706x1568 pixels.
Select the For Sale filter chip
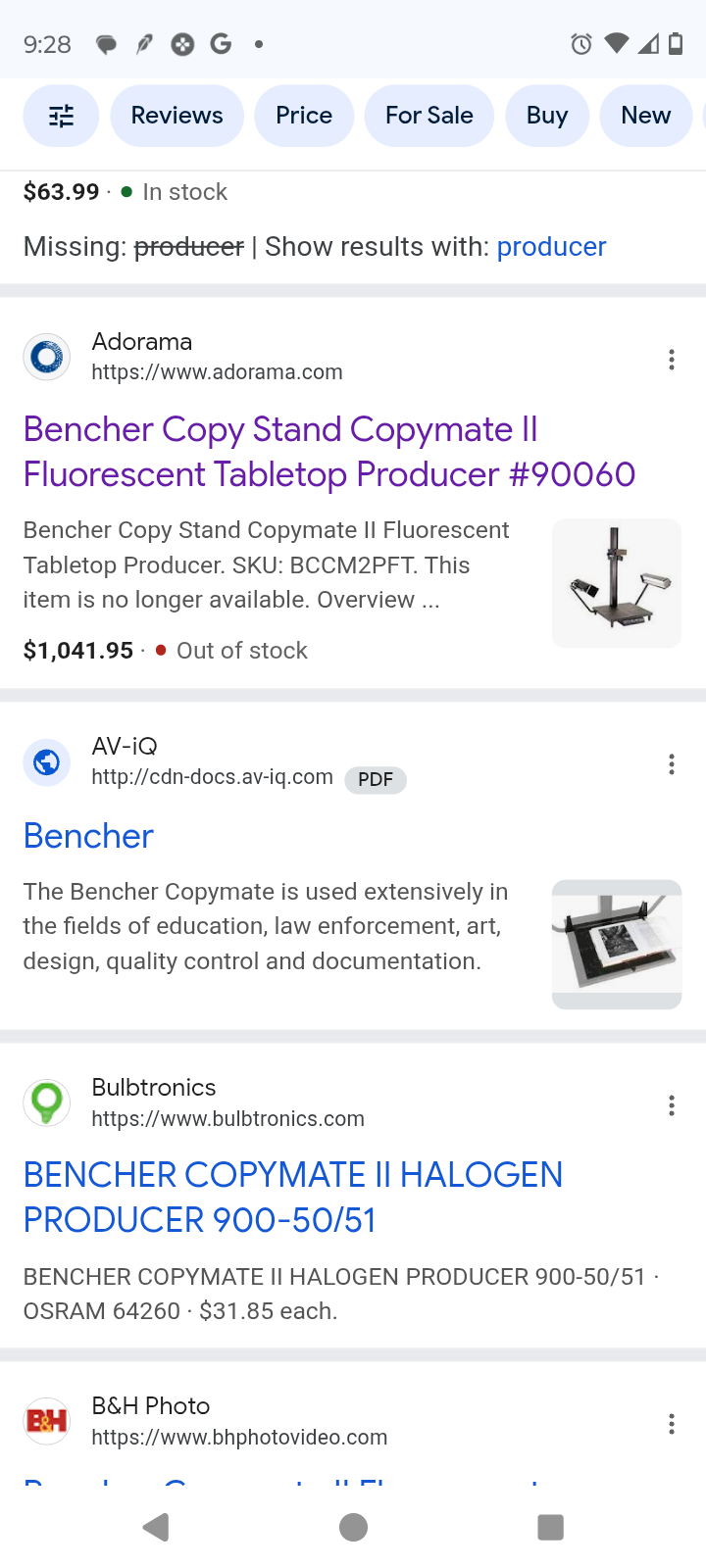(x=429, y=116)
